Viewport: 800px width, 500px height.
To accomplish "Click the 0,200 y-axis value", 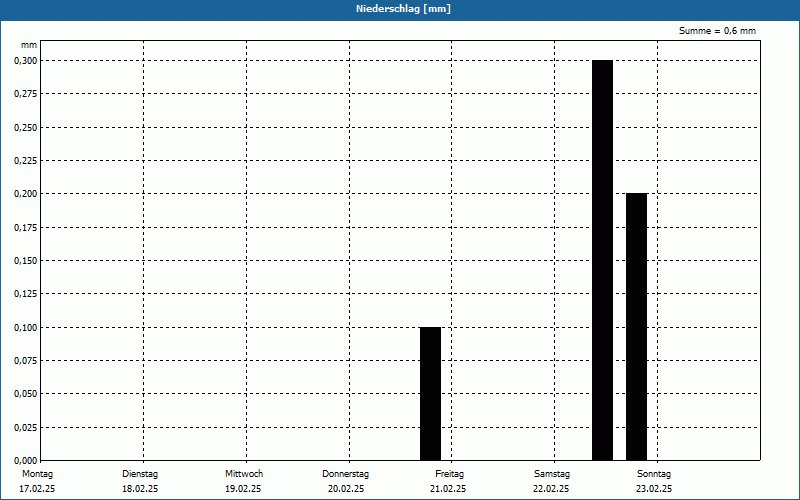I will [26, 194].
